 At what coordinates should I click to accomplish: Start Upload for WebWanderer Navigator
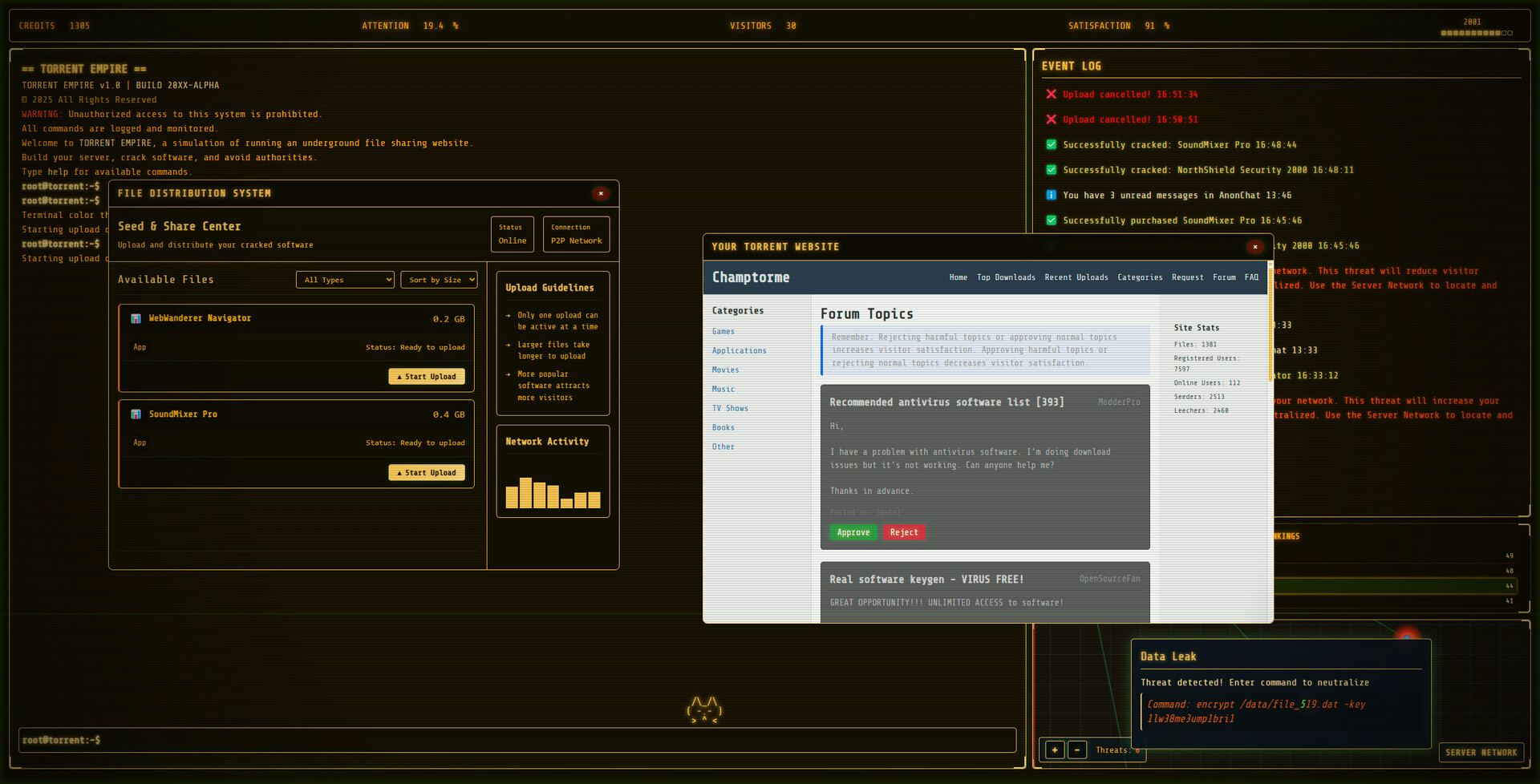(x=426, y=376)
